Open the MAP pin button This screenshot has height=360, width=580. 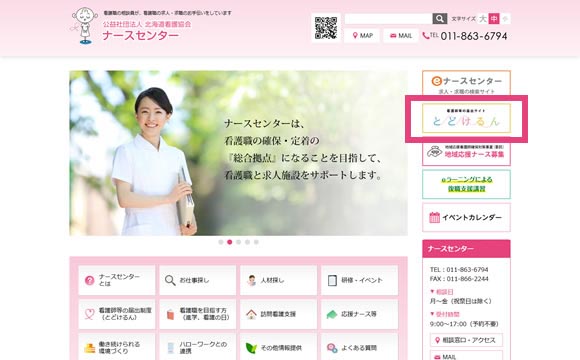click(362, 36)
